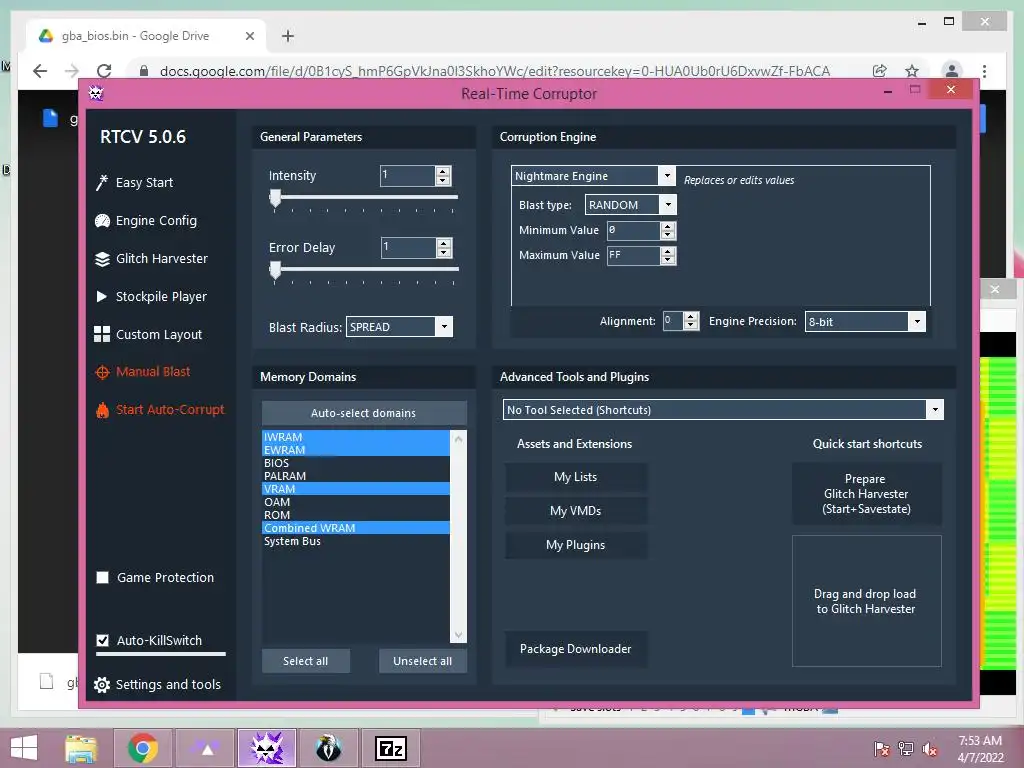Open My Plugins
1024x768 pixels.
[x=575, y=545]
